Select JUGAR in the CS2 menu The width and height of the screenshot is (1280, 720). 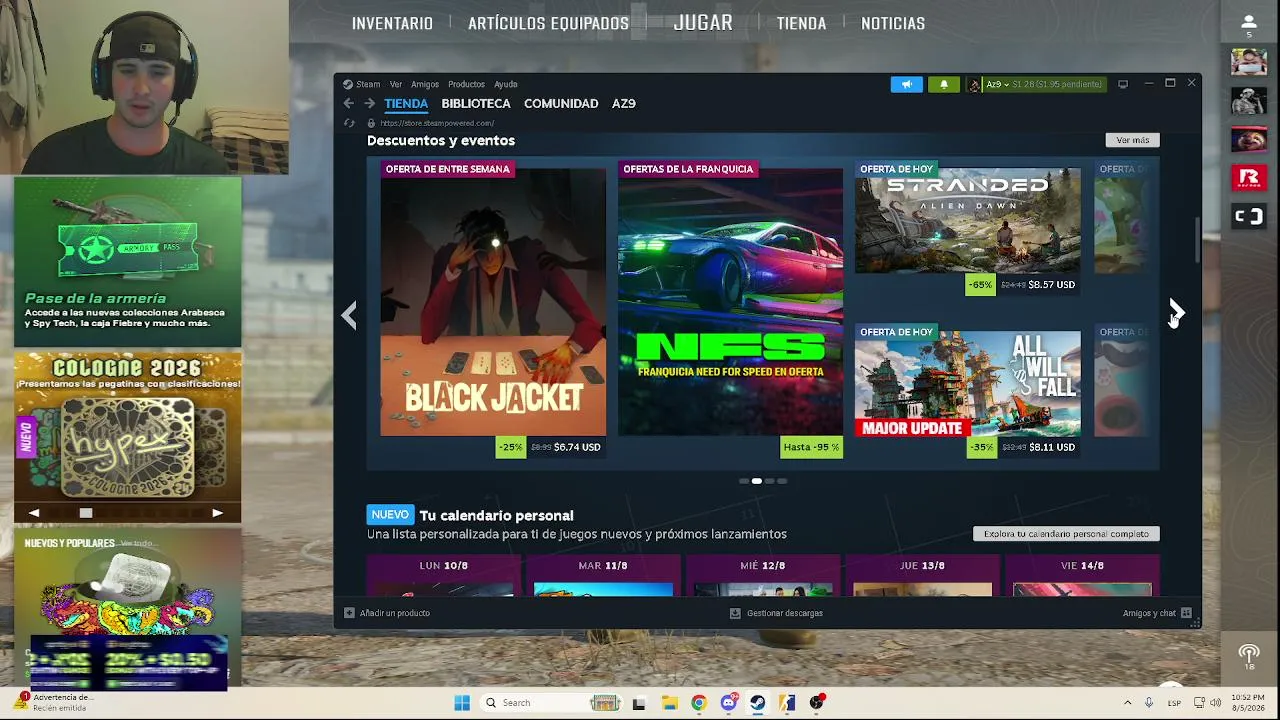(x=703, y=22)
